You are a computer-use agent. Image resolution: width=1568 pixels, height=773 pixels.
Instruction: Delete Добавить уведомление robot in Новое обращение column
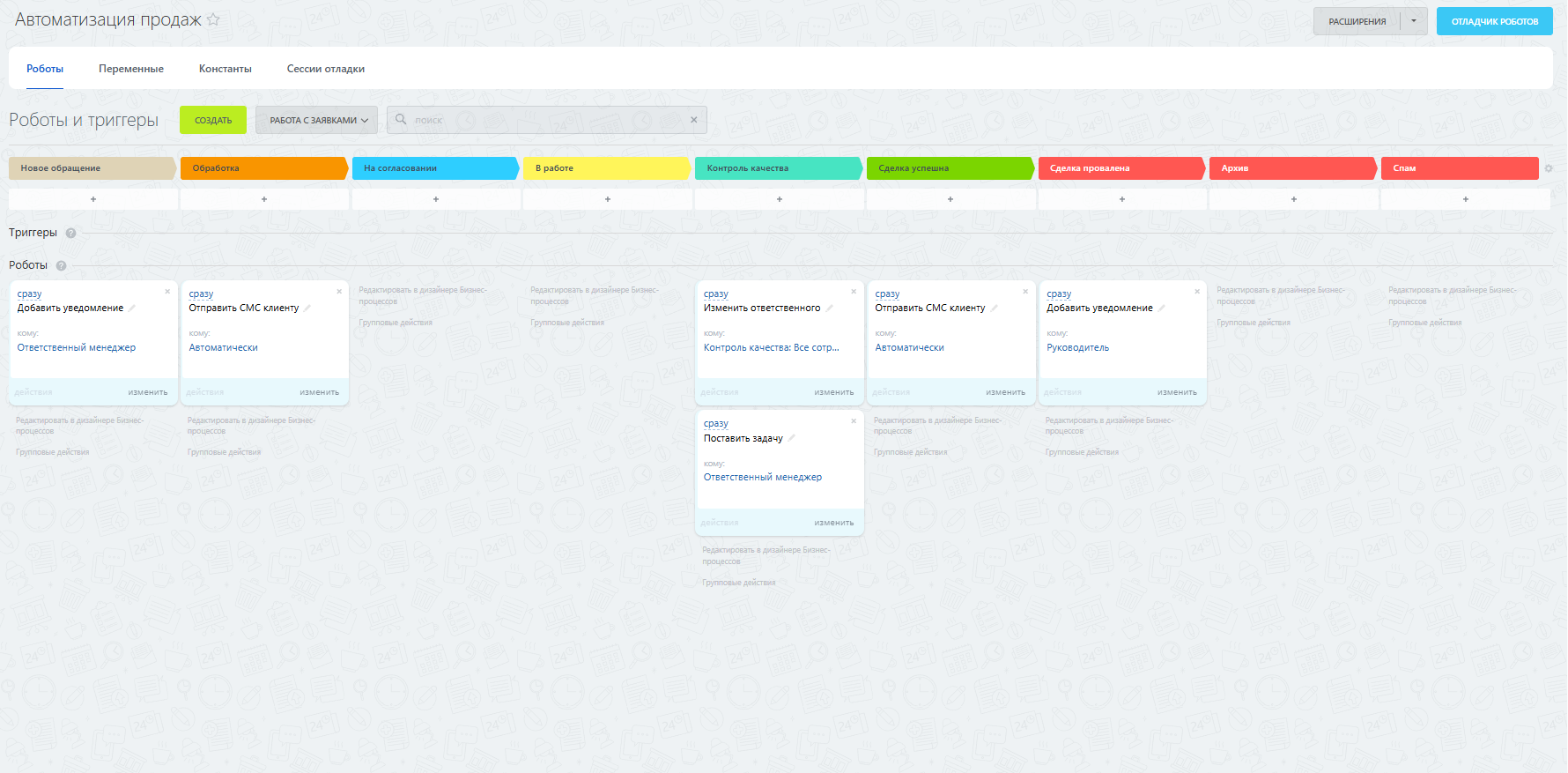pos(166,292)
